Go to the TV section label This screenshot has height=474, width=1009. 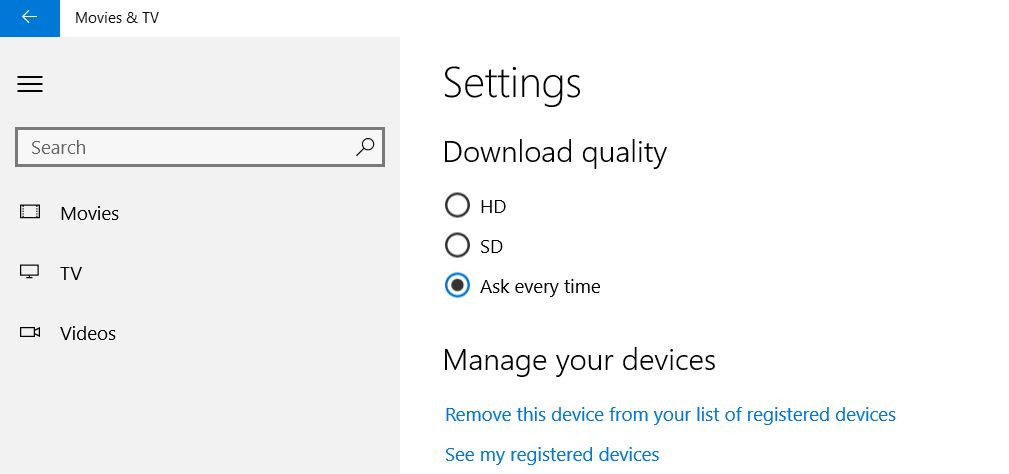click(71, 273)
